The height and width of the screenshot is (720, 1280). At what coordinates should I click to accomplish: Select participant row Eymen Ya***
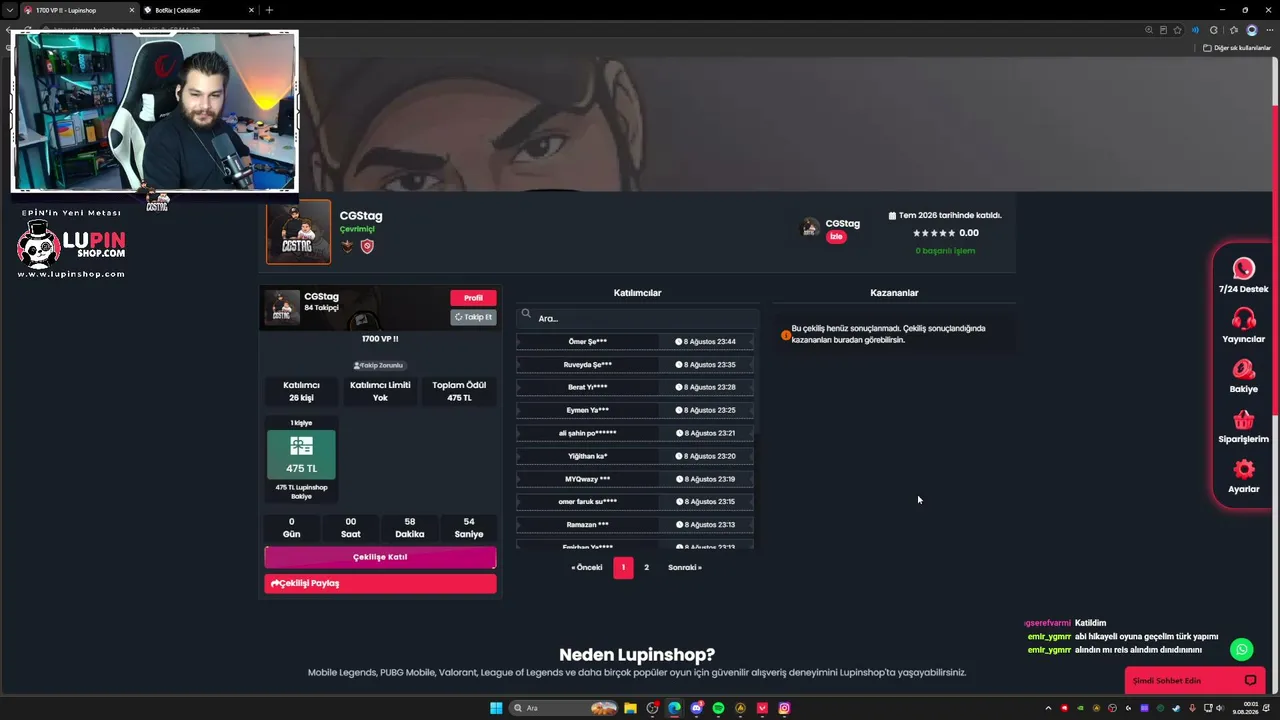click(x=636, y=410)
